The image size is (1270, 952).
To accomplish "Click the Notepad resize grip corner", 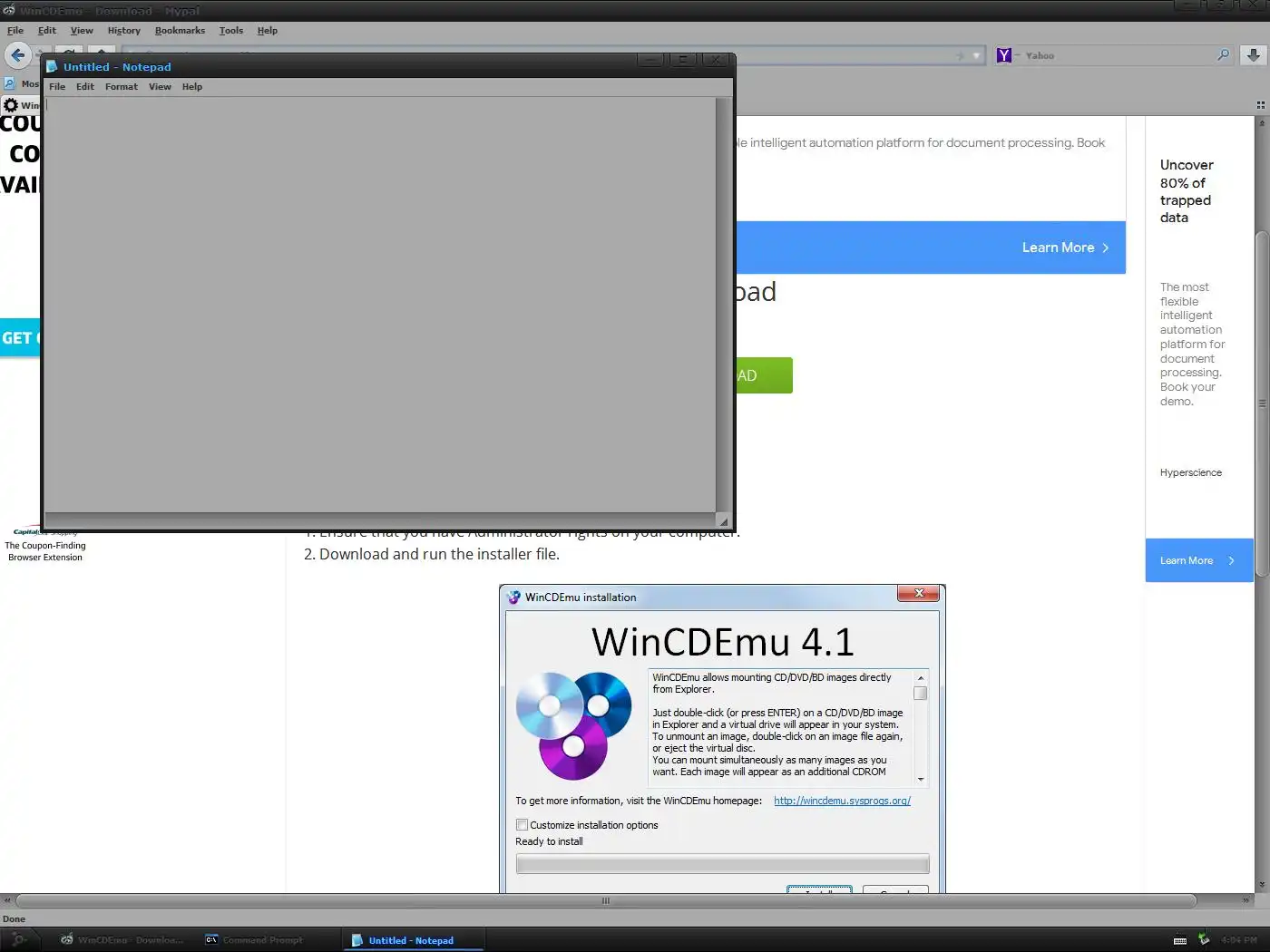I will 723,520.
